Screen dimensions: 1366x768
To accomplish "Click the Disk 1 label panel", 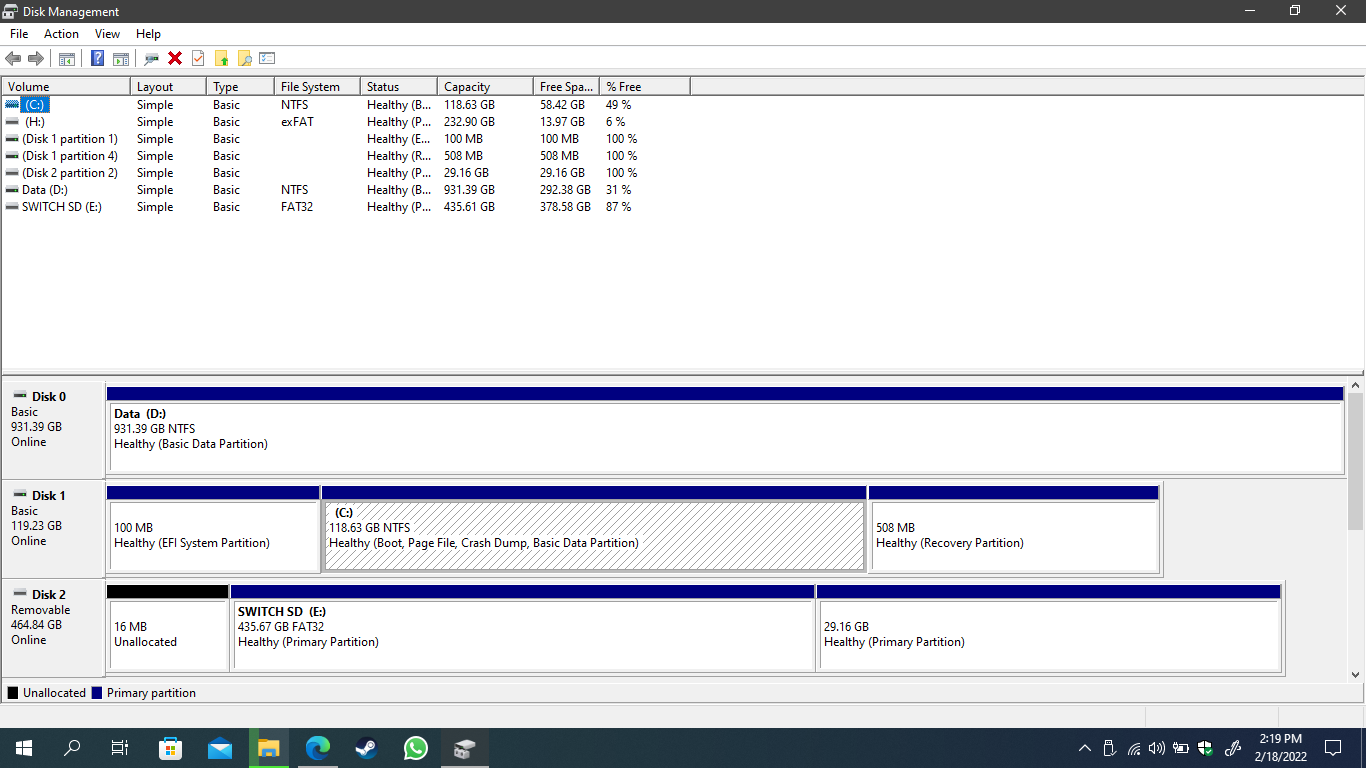I will [x=53, y=527].
